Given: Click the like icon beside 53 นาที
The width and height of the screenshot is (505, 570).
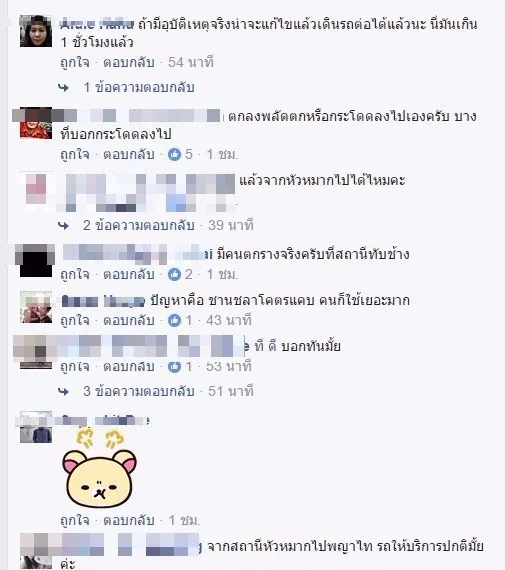Looking at the screenshot, I should [175, 366].
